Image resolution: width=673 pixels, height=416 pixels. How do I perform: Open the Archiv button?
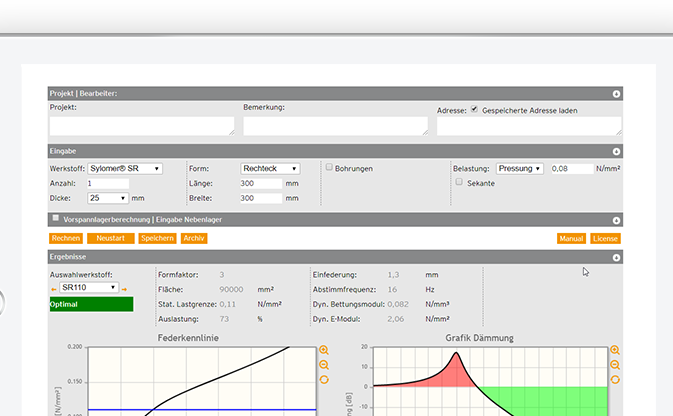(194, 238)
